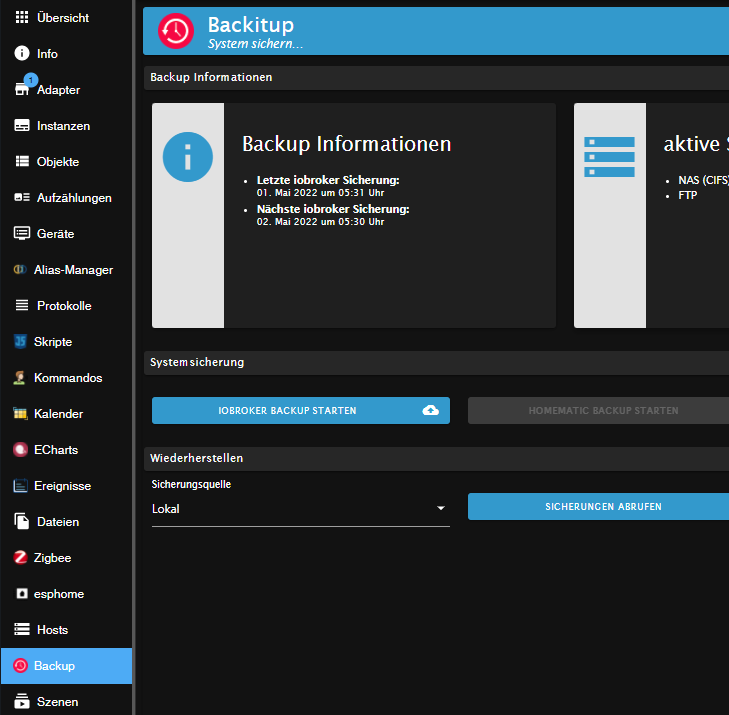Click the Ereignisse menu label
729x715 pixels.
pyautogui.click(x=62, y=486)
